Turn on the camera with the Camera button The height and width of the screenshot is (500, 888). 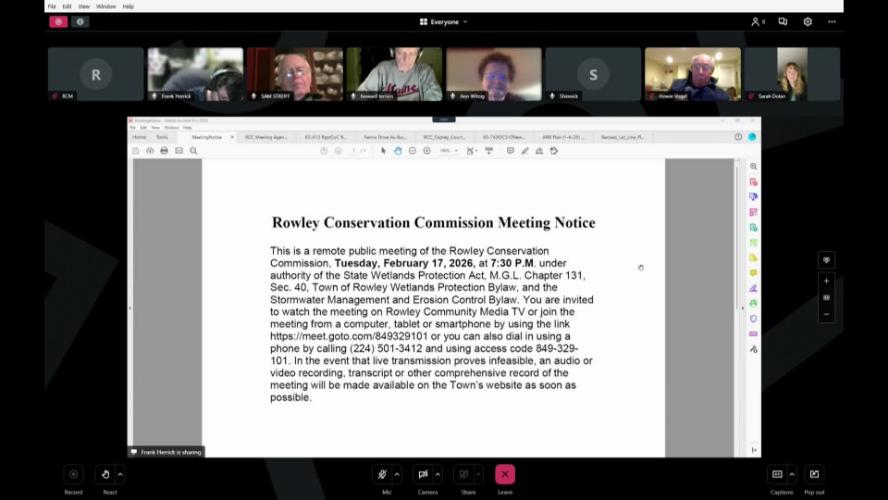pos(423,474)
